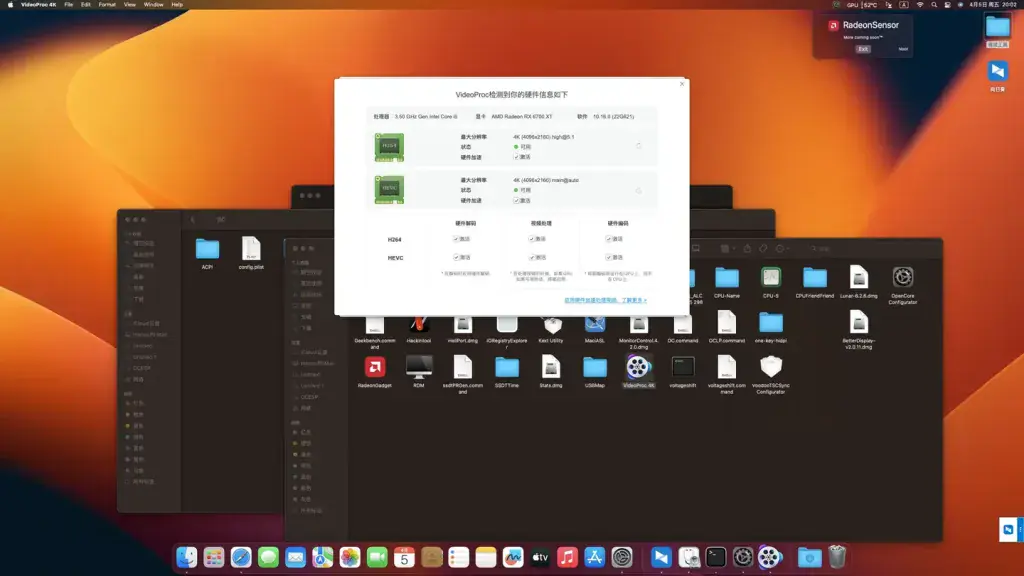Open Finder from the Dock
This screenshot has height=576, width=1024.
click(186, 557)
